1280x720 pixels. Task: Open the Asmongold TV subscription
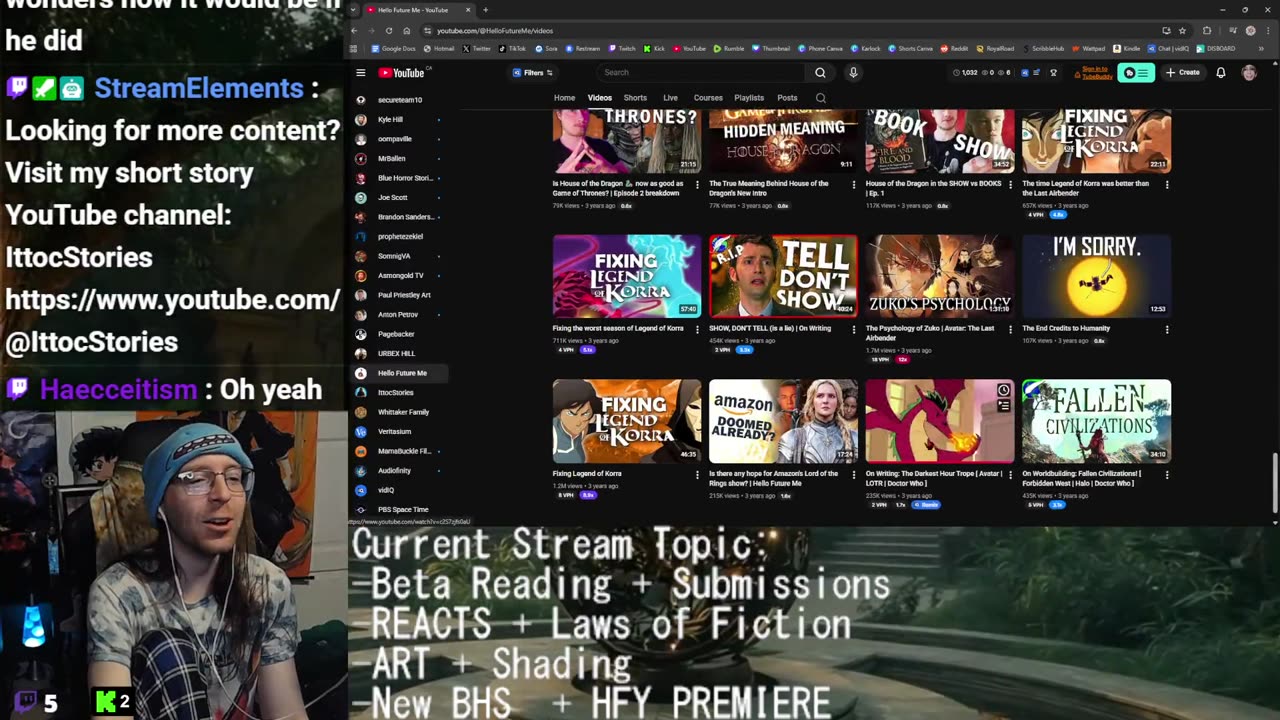point(400,275)
